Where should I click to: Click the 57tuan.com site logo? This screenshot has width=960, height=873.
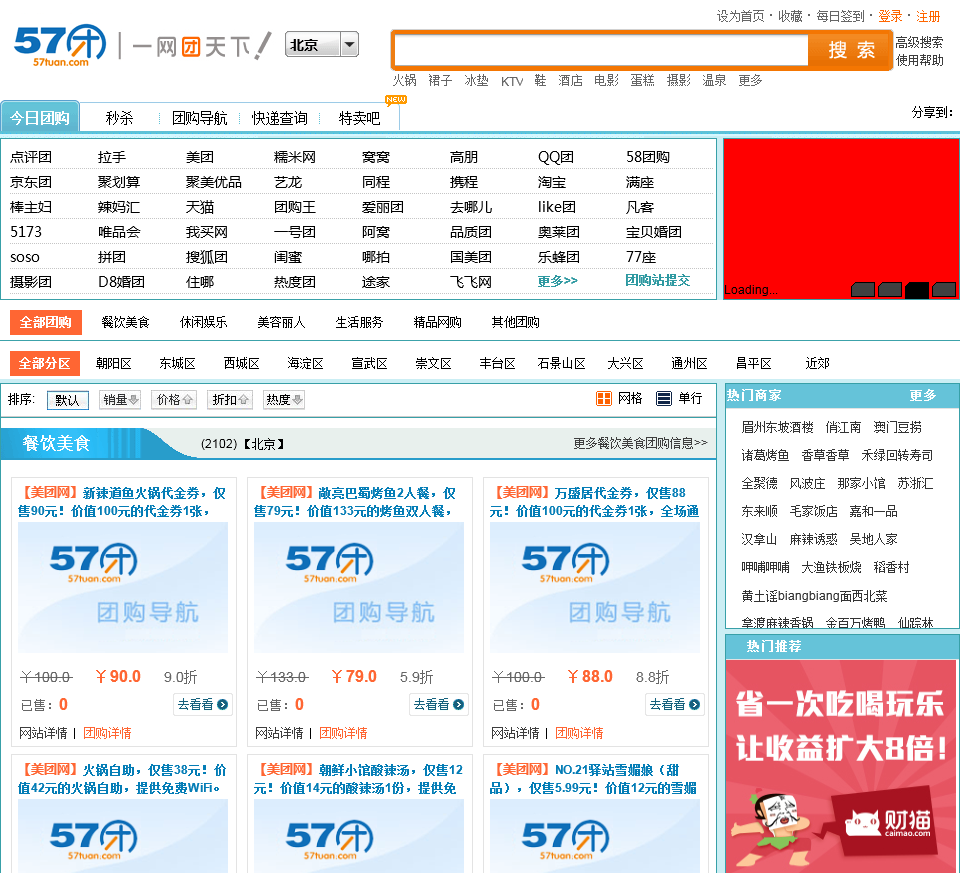60,45
